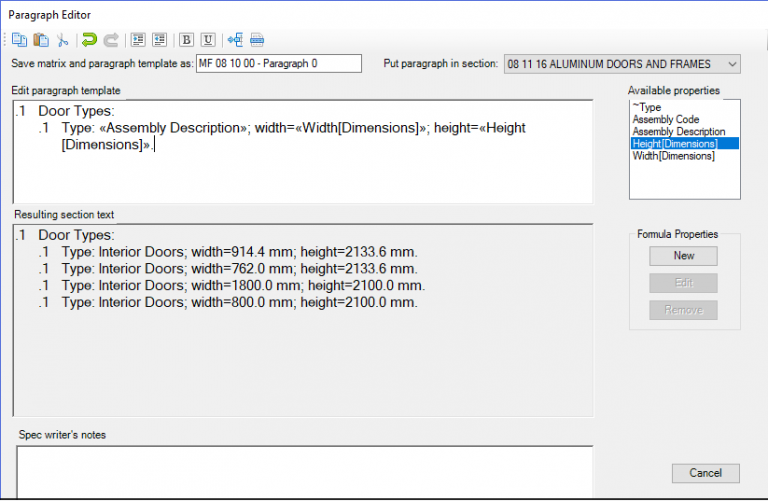Click New button under Formula Properties
This screenshot has width=768, height=501.
[683, 256]
